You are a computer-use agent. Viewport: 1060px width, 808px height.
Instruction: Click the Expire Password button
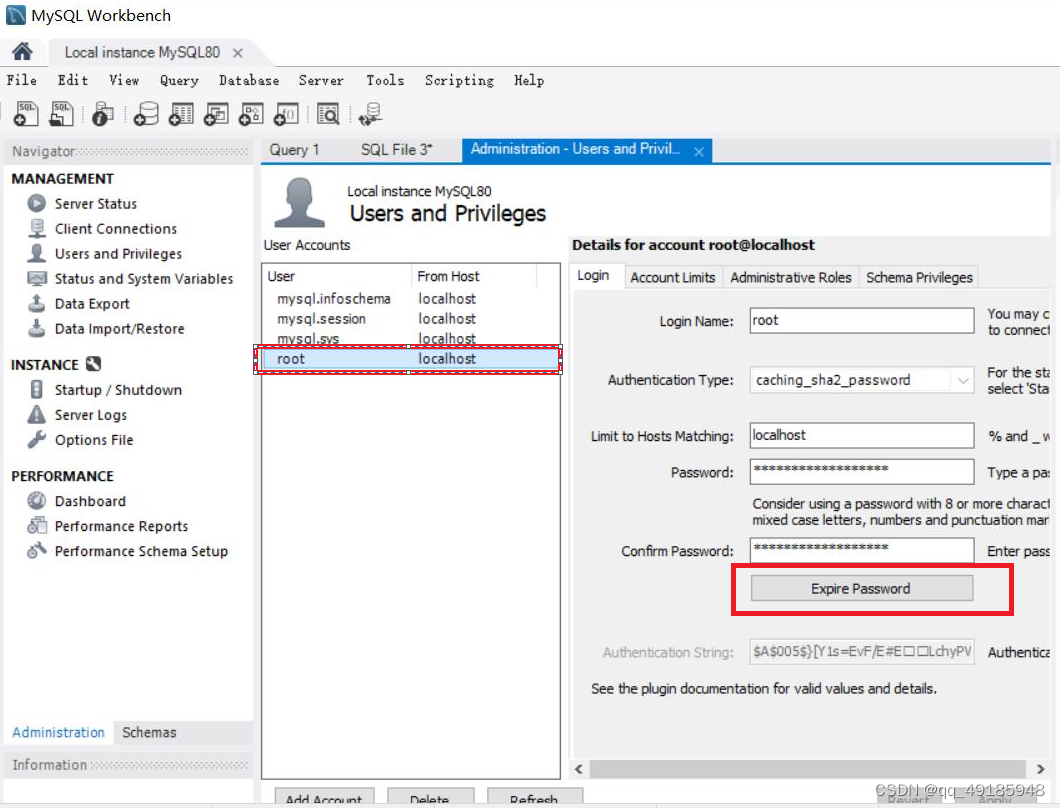point(860,588)
